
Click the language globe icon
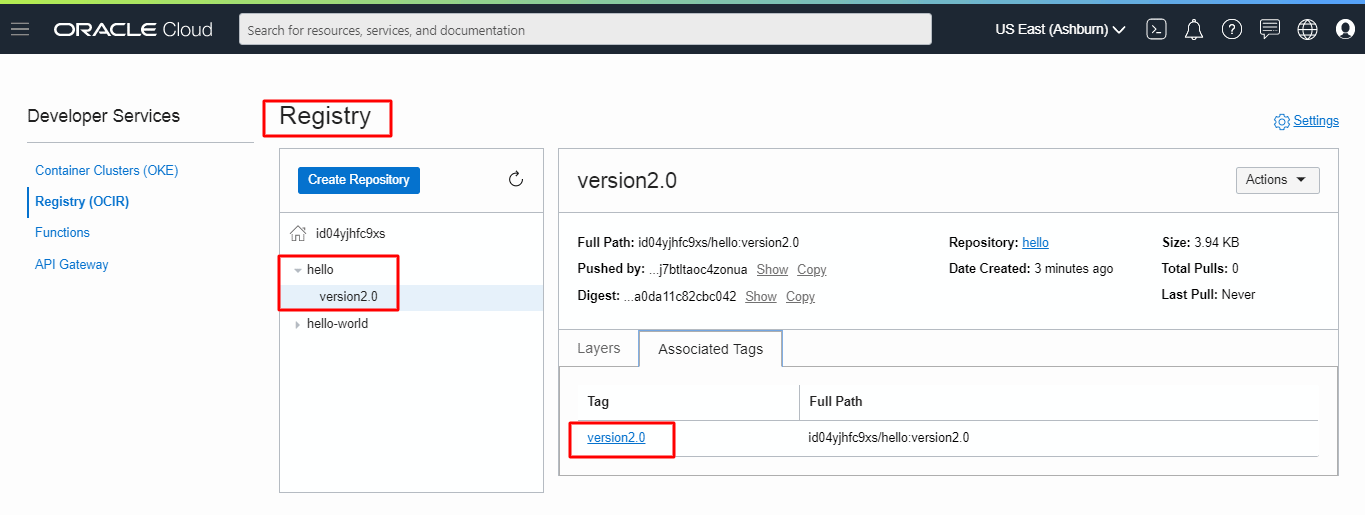point(1307,29)
